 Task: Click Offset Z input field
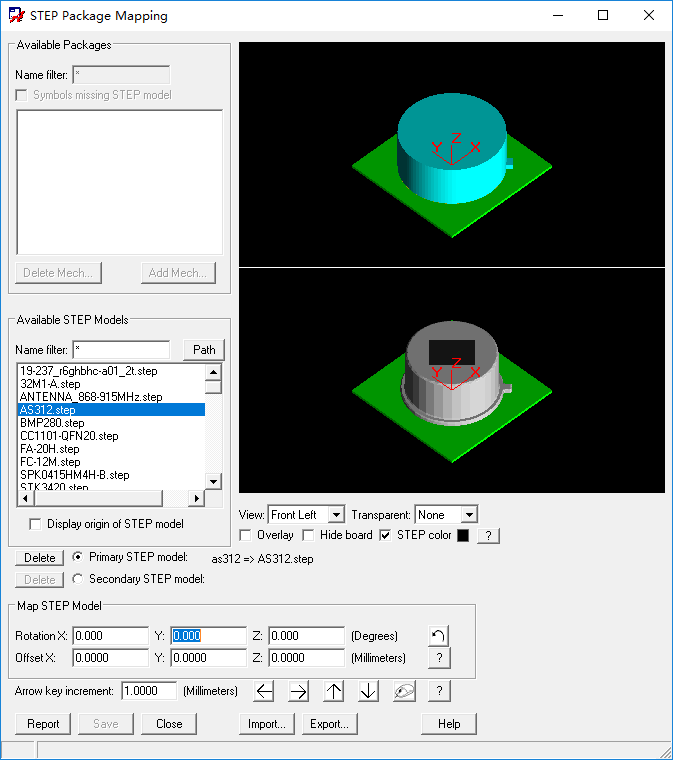pyautogui.click(x=306, y=658)
